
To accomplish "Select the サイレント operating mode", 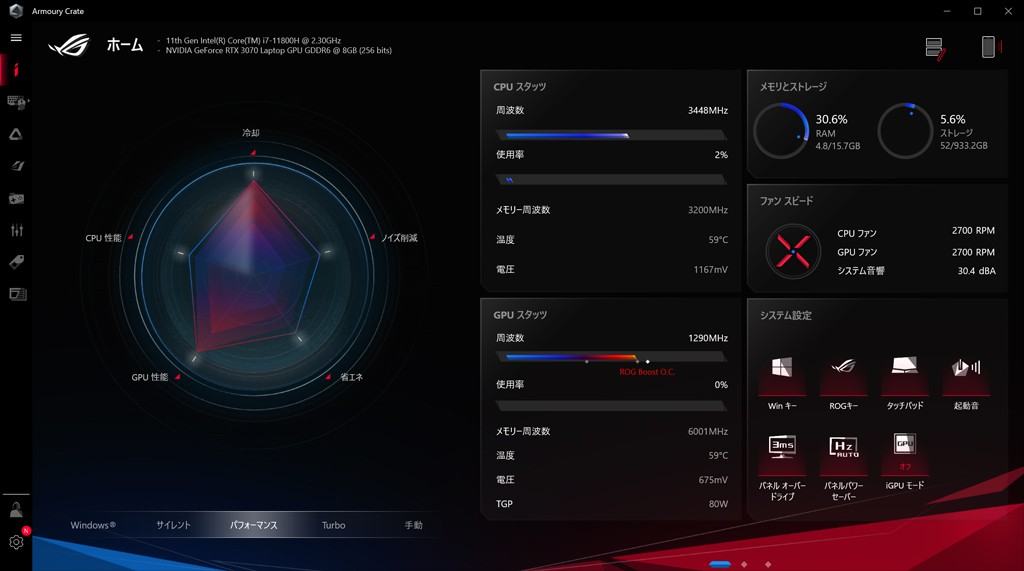I will (x=173, y=525).
